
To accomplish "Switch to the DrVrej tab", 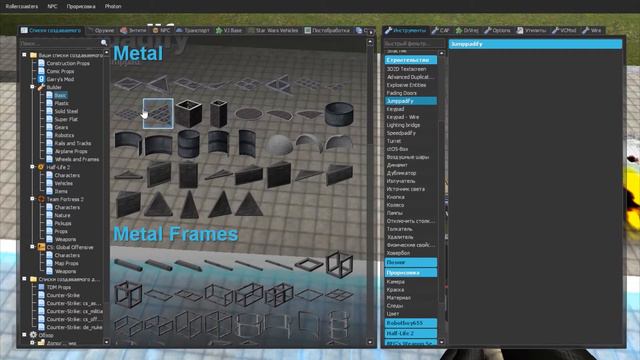I will (467, 30).
